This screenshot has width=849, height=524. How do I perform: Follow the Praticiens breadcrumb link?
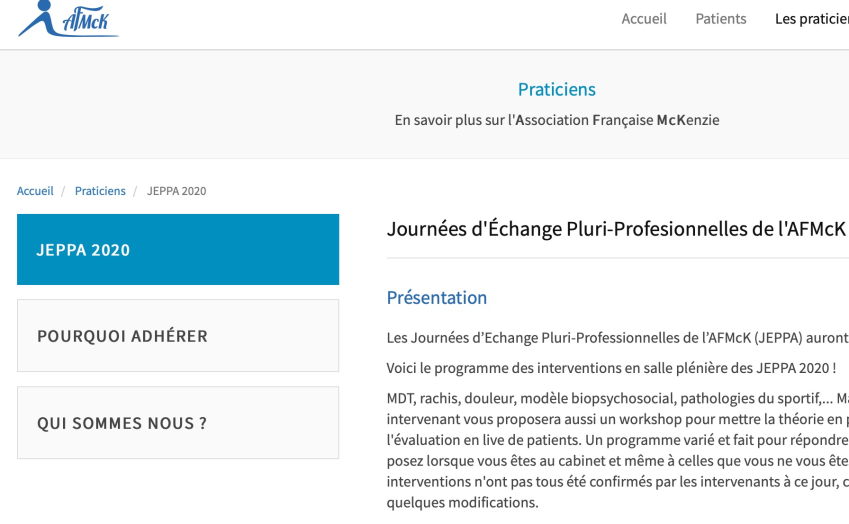[x=100, y=191]
